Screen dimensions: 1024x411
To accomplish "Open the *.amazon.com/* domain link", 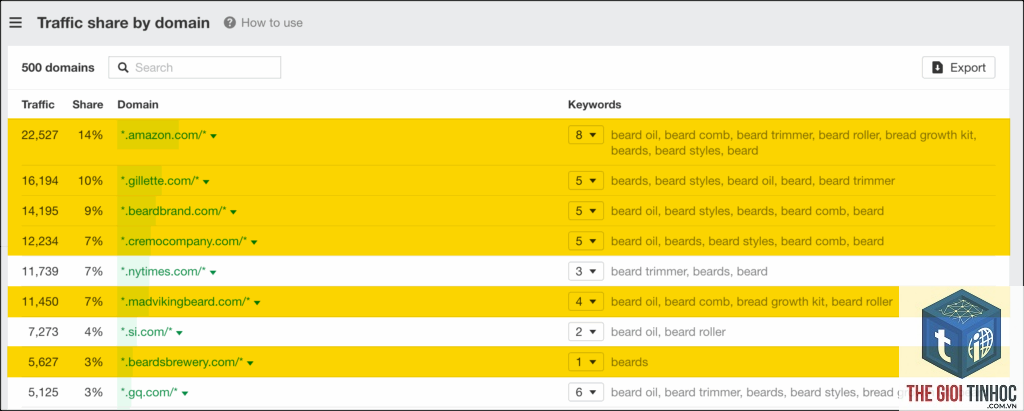I will 164,135.
